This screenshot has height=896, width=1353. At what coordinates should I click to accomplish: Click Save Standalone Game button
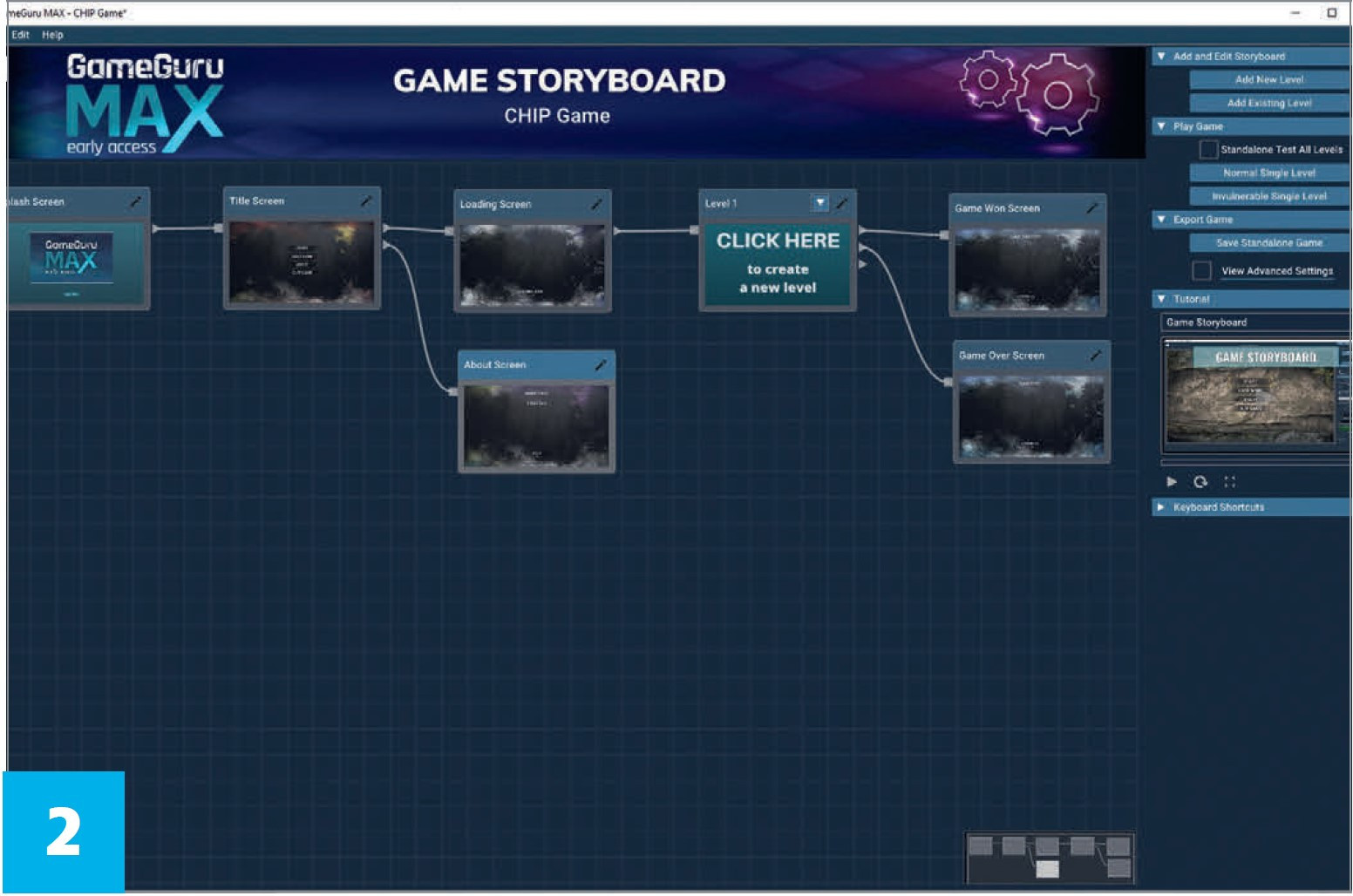click(1269, 243)
